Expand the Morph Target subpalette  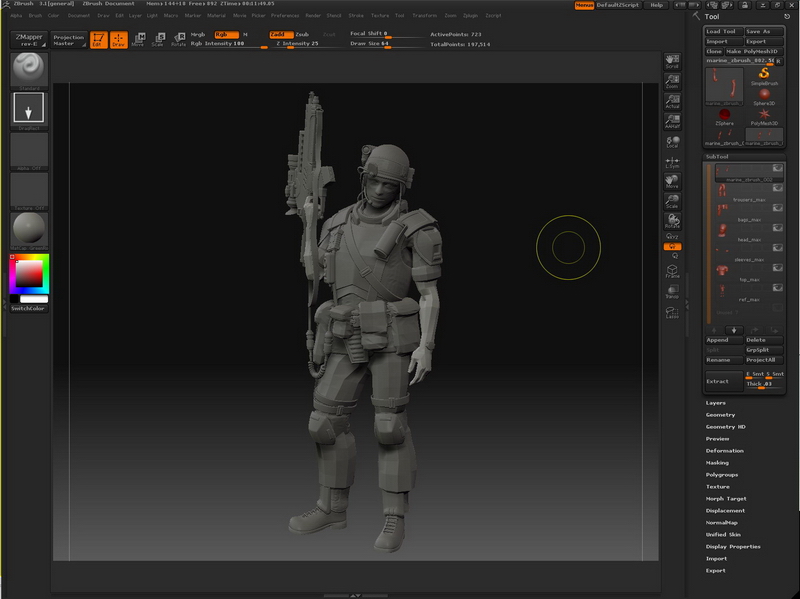[x=726, y=498]
